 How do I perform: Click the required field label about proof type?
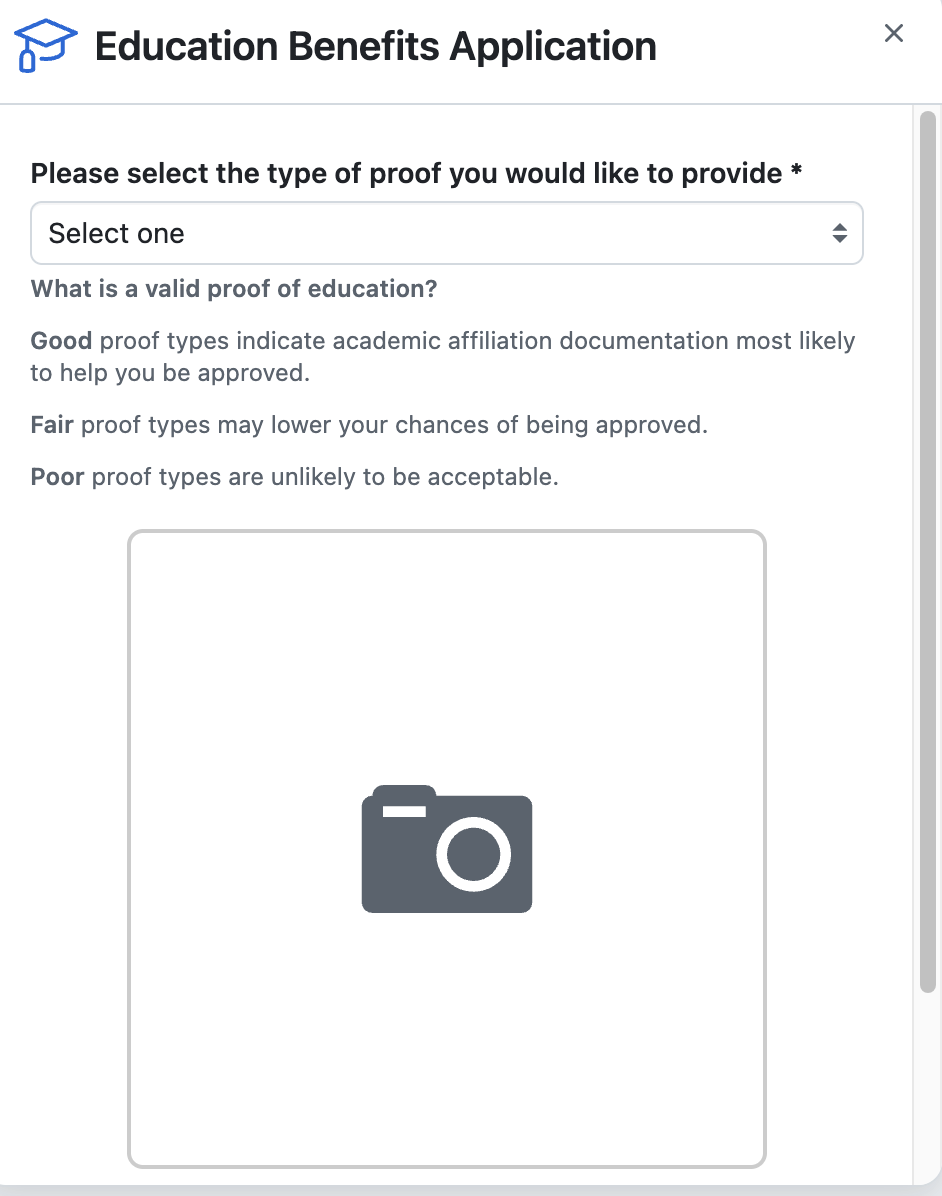(x=400, y=172)
